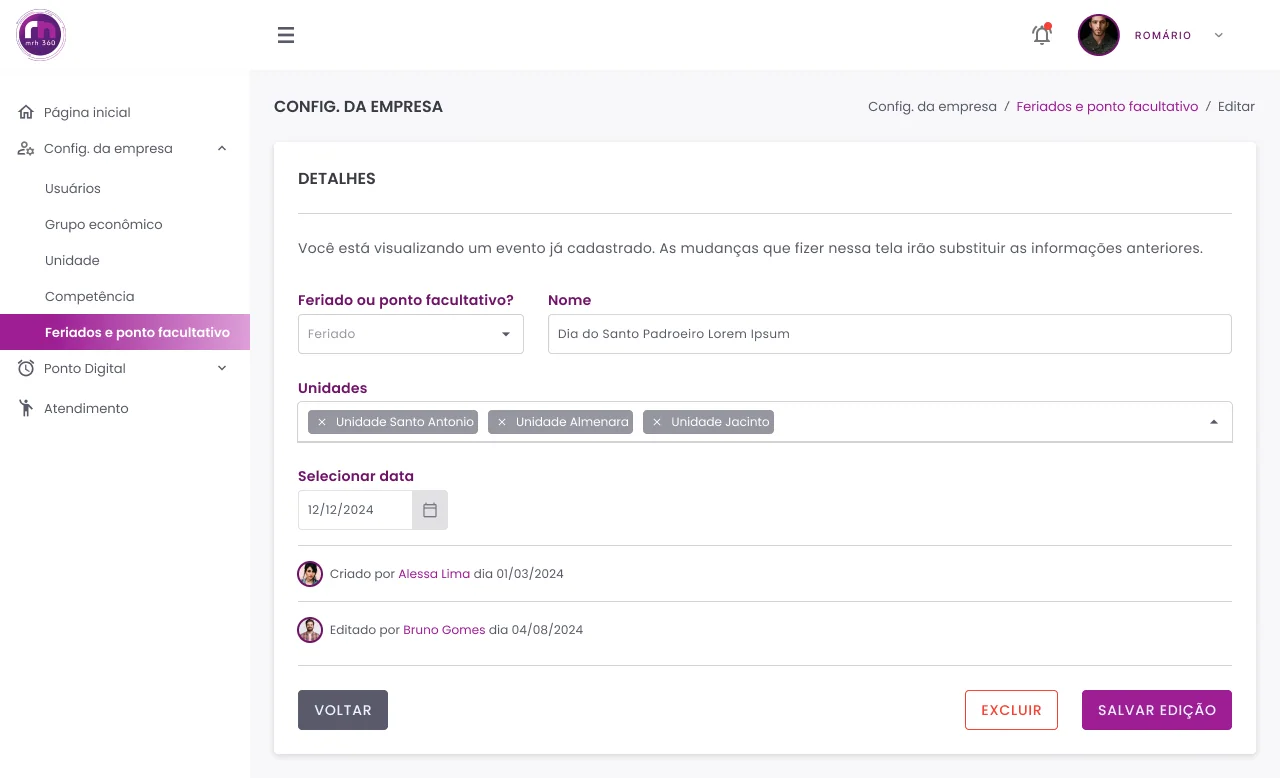Open the calendar date picker icon
The image size is (1280, 778).
click(430, 510)
